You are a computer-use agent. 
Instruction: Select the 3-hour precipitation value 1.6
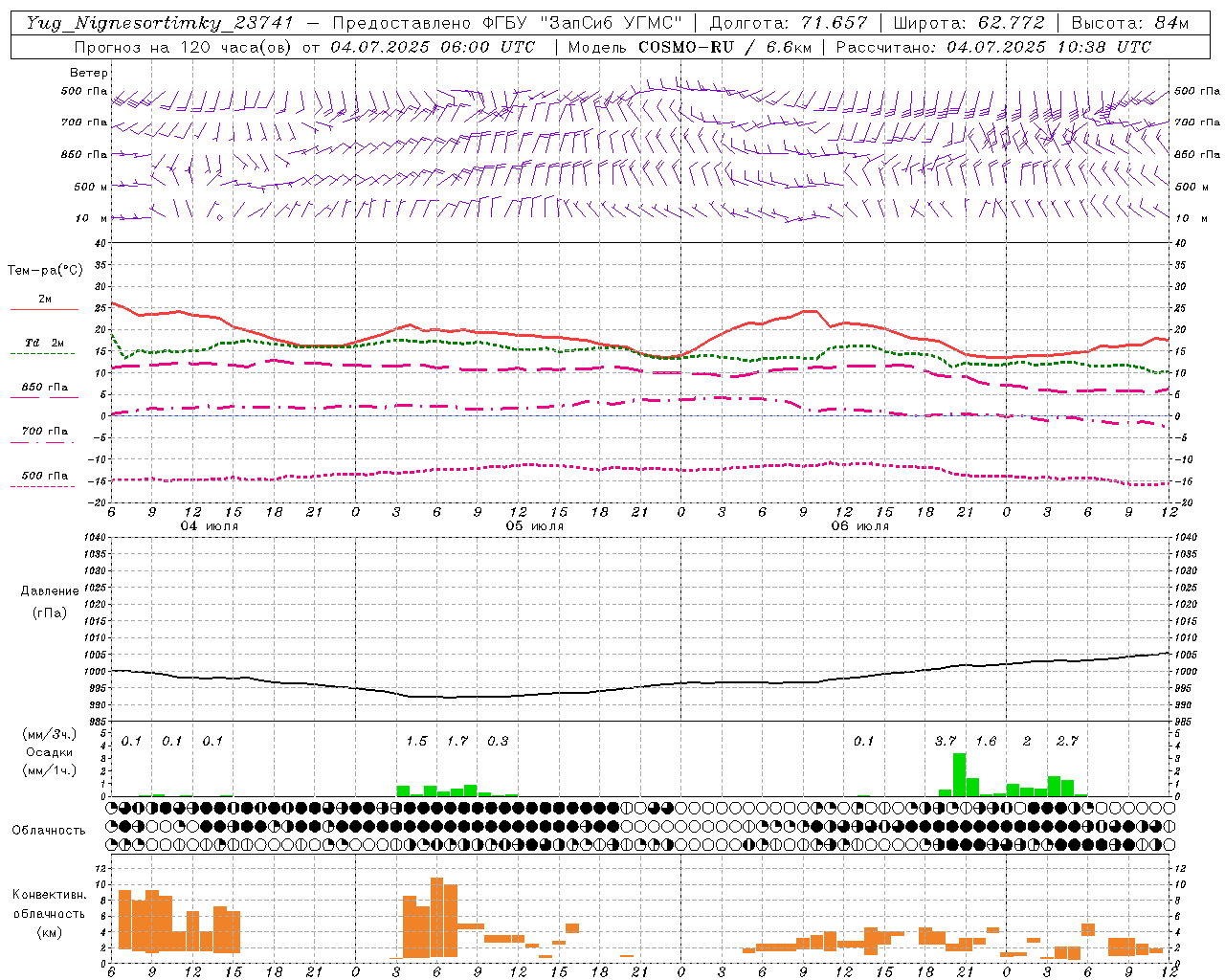[986, 741]
